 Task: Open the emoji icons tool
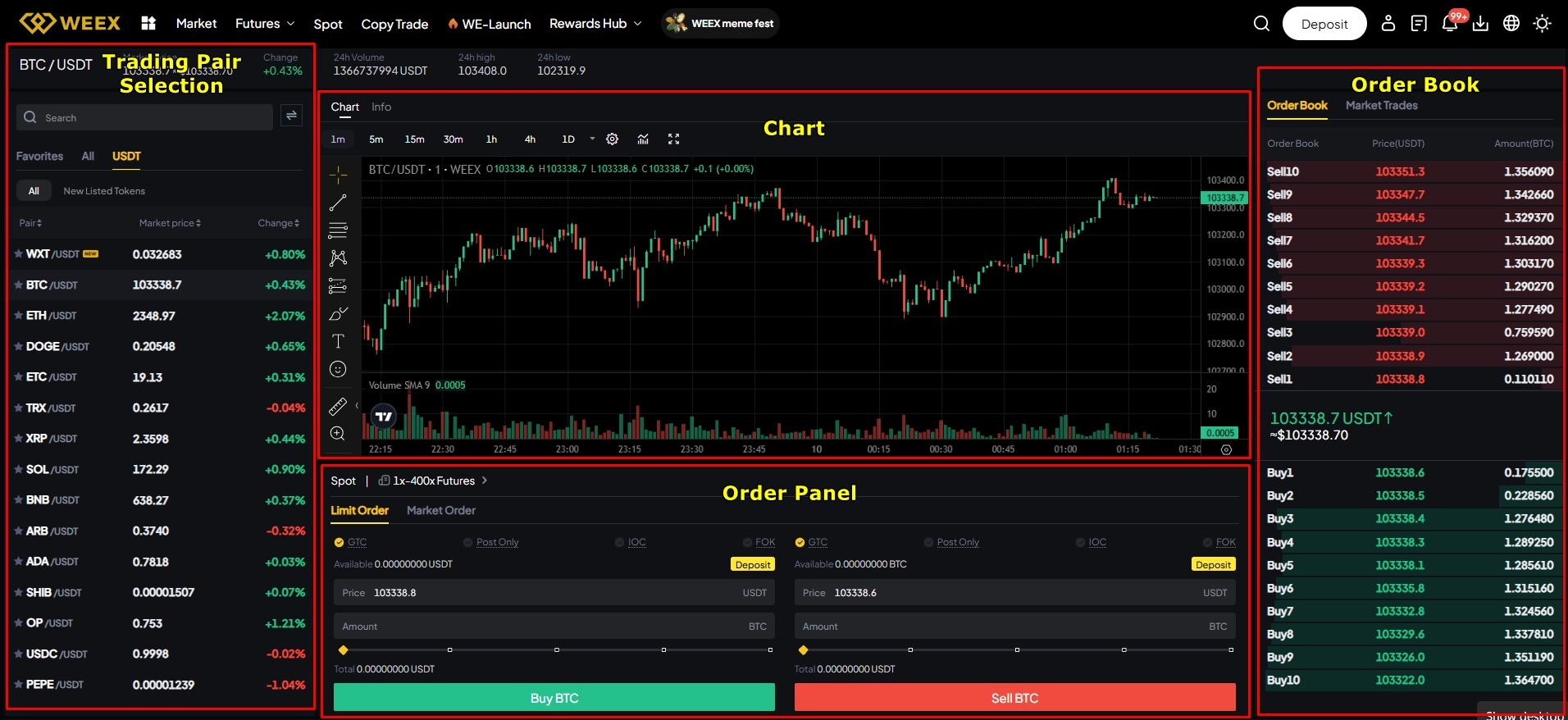338,369
